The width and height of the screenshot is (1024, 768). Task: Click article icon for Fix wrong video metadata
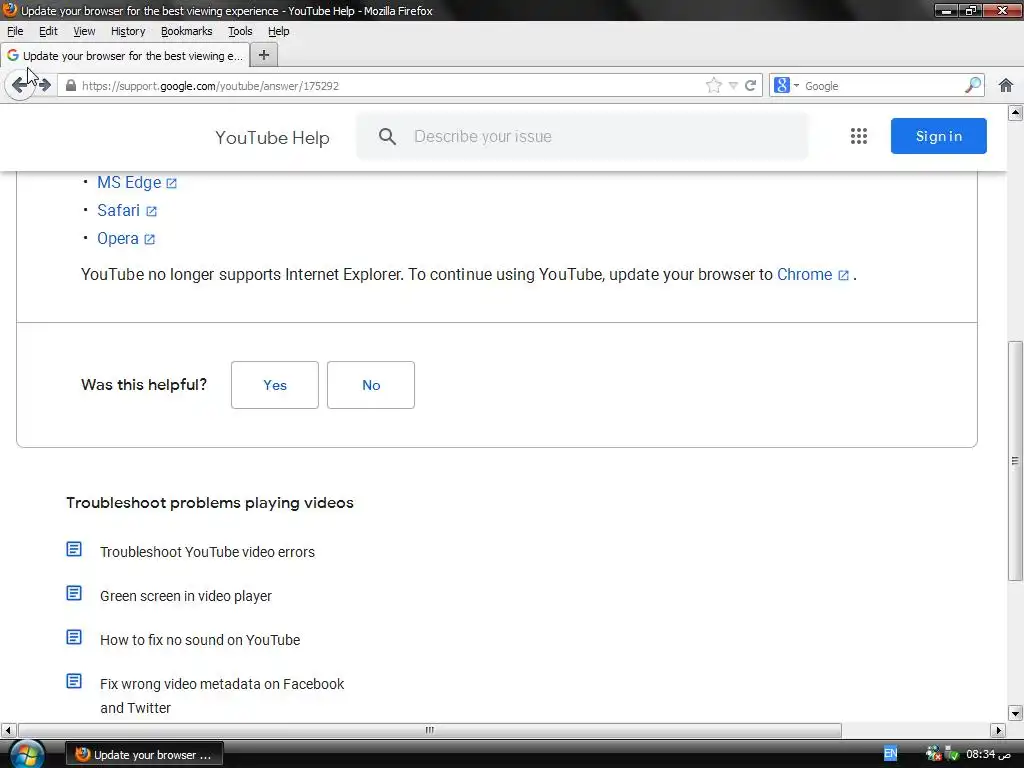tap(74, 681)
